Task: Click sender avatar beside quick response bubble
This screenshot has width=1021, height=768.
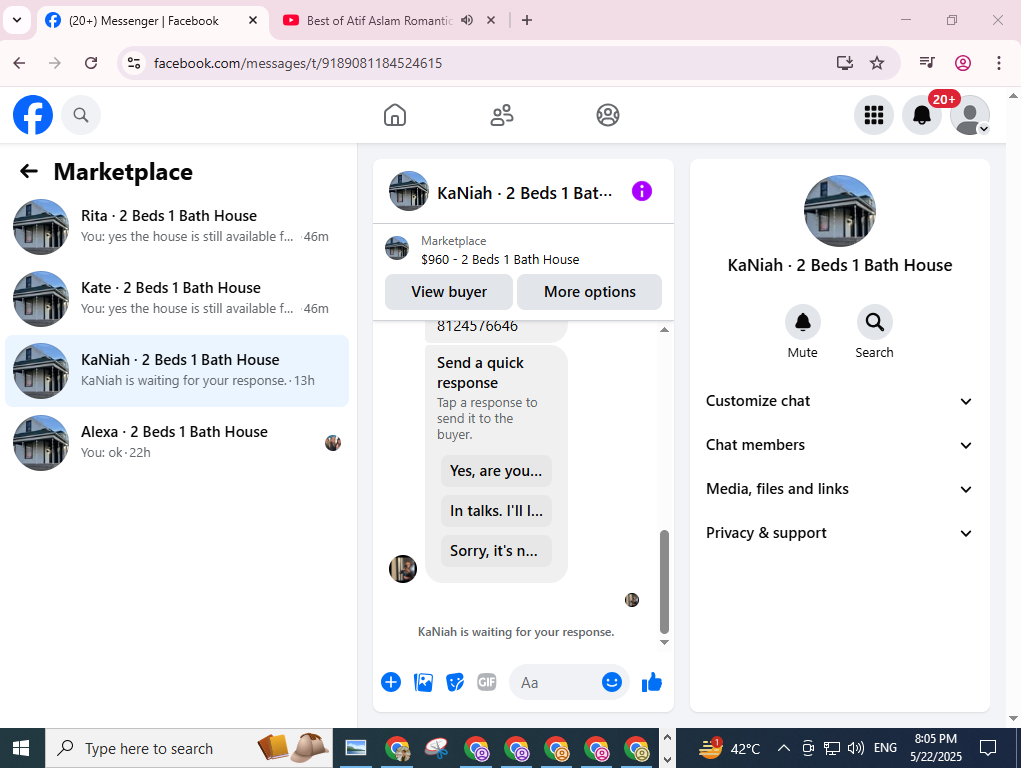Action: pos(402,569)
